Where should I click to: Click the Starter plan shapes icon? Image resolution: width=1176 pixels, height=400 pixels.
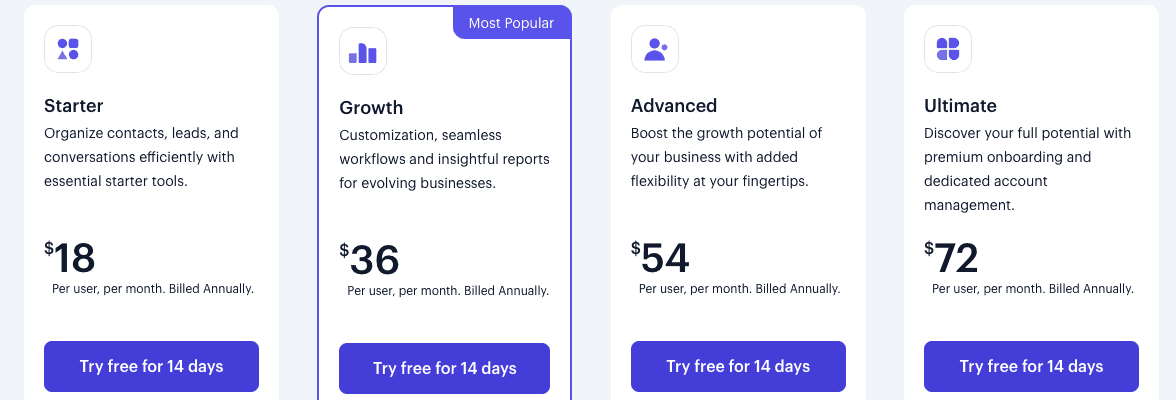click(68, 50)
